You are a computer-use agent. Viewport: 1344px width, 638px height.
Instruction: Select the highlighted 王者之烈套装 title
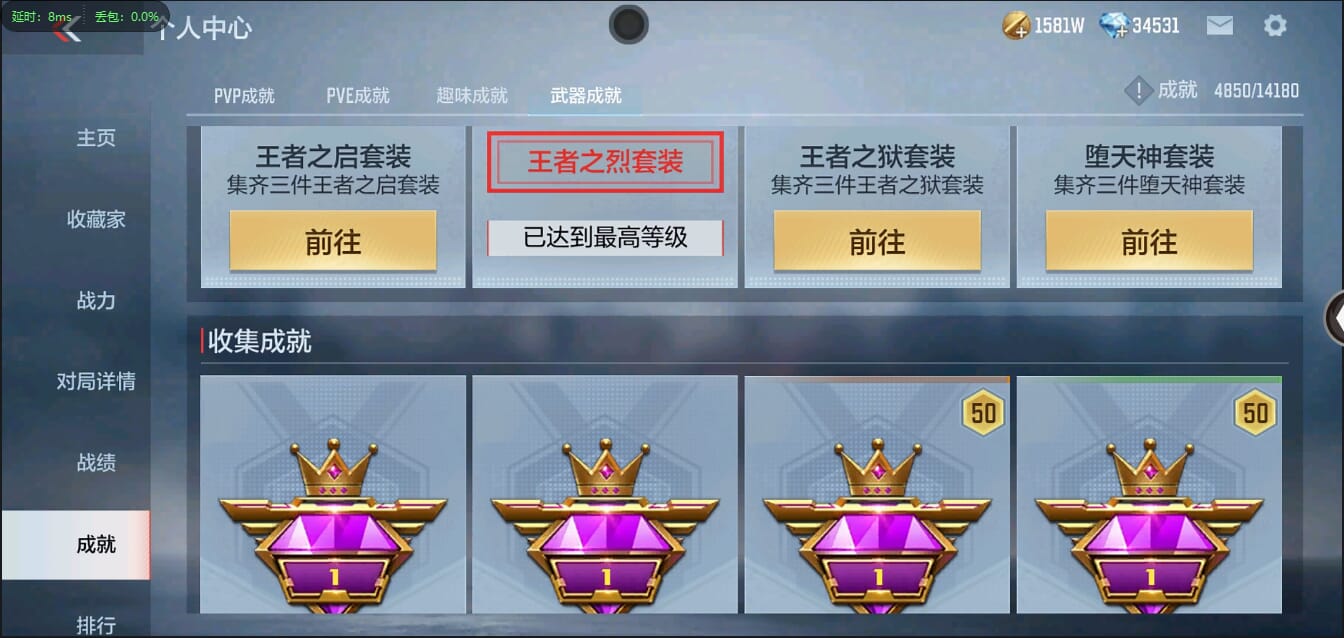click(605, 162)
